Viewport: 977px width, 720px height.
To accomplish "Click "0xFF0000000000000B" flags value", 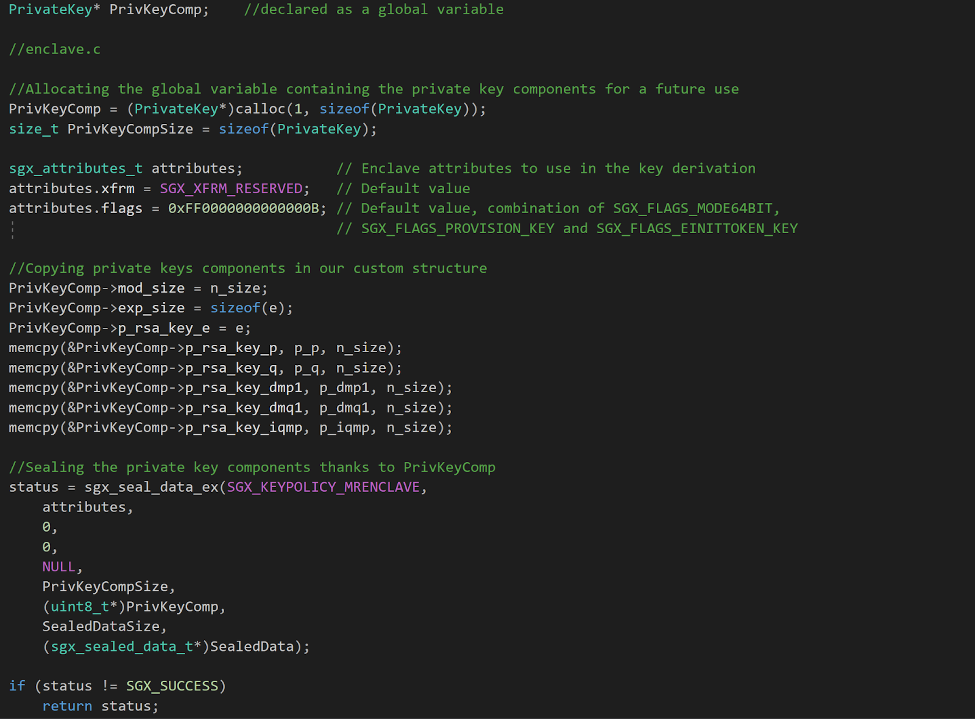I will pos(244,209).
